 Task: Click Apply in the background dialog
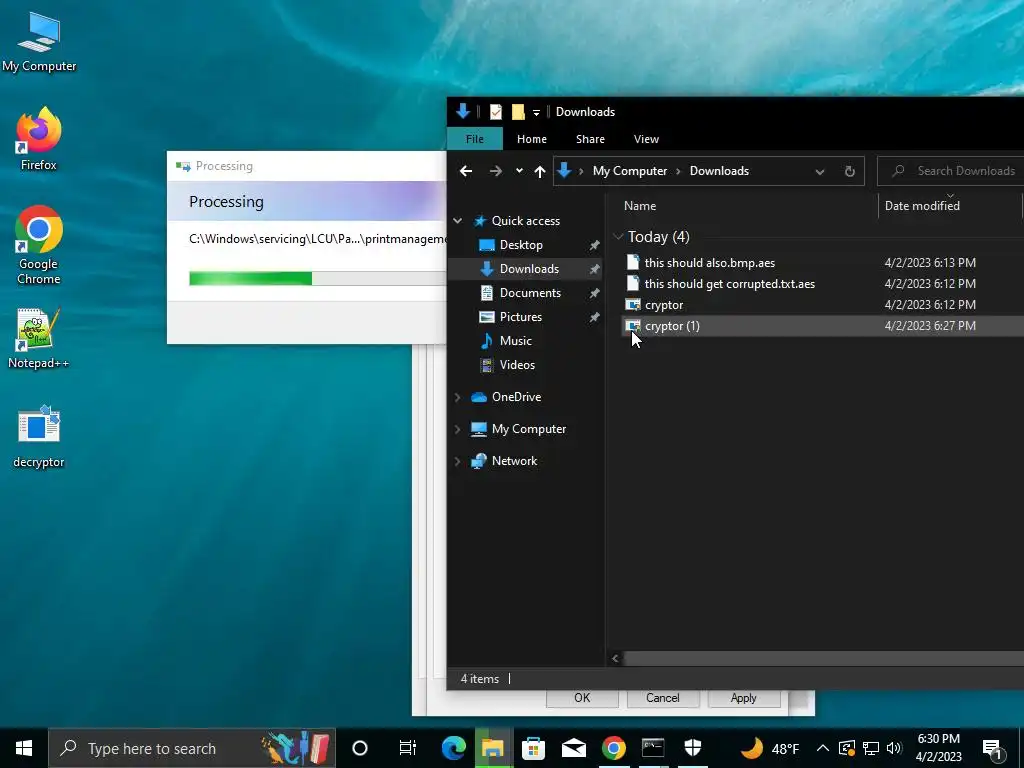pos(744,697)
